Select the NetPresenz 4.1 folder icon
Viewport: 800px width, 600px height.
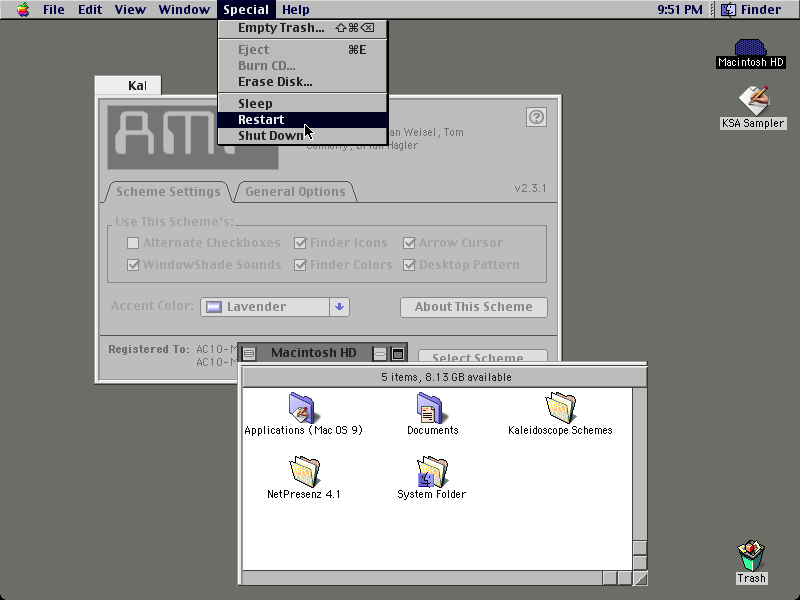(305, 471)
